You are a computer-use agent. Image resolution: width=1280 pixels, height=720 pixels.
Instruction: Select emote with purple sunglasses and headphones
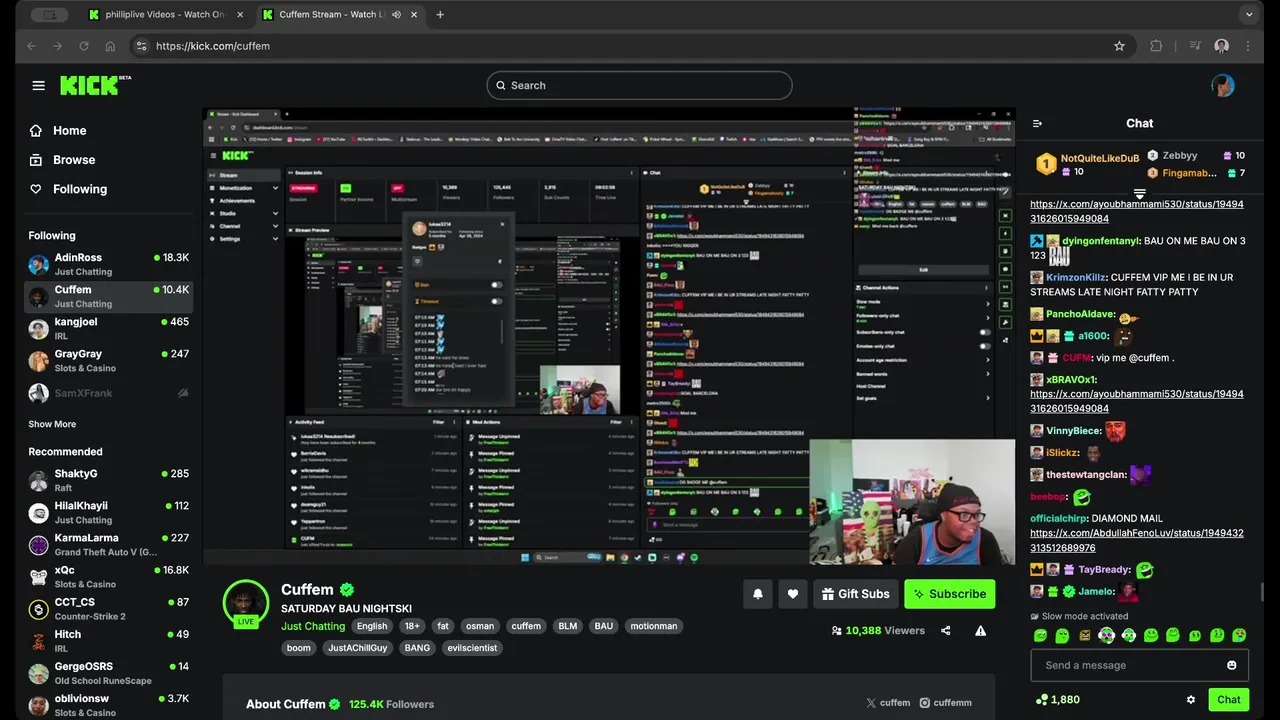[1107, 635]
